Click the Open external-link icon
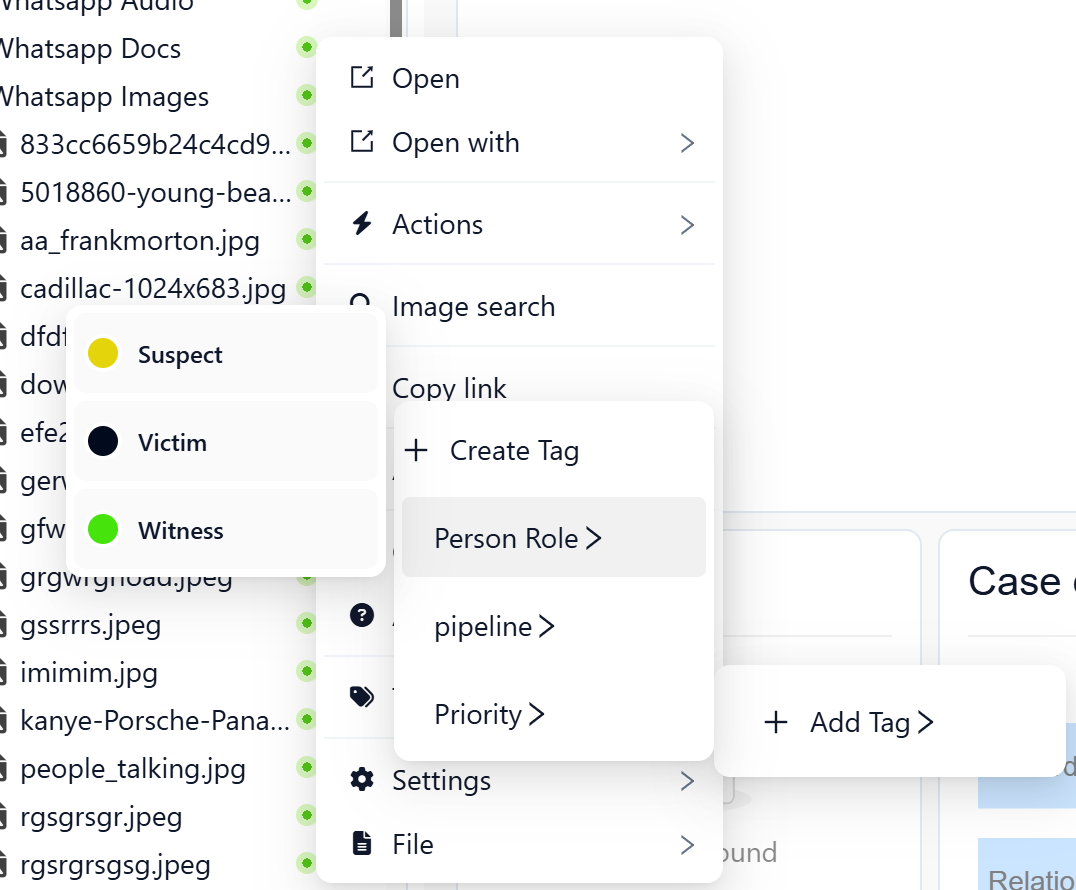Screen dimensions: 1076x890 tap(361, 78)
